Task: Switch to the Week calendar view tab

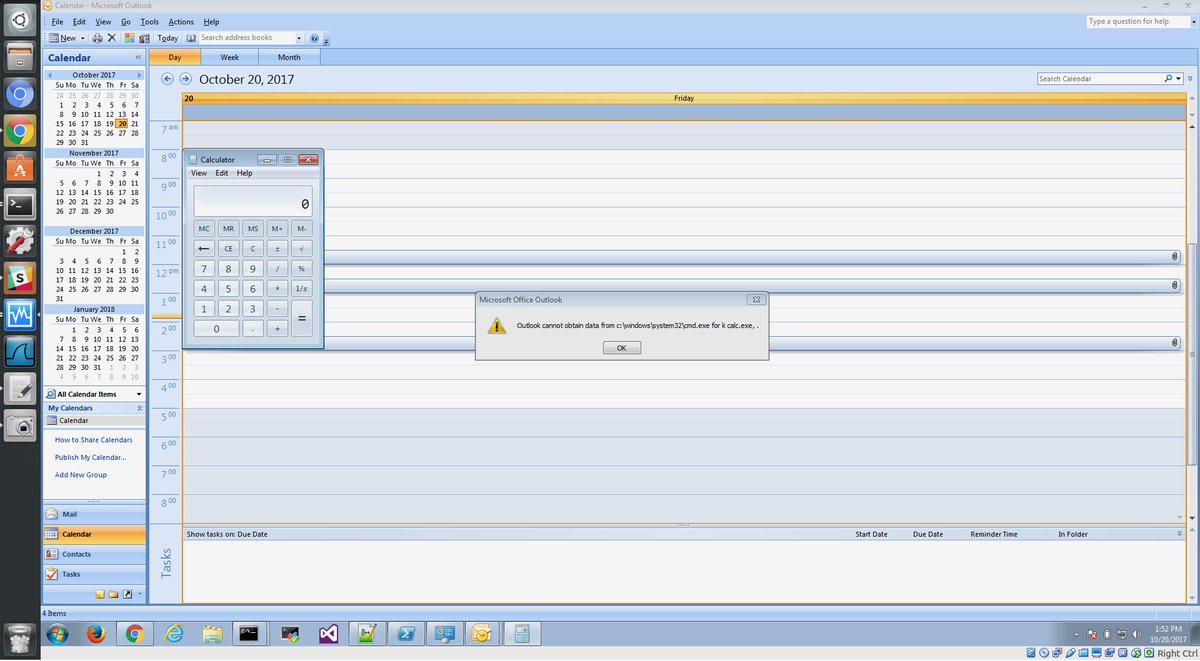Action: [229, 57]
